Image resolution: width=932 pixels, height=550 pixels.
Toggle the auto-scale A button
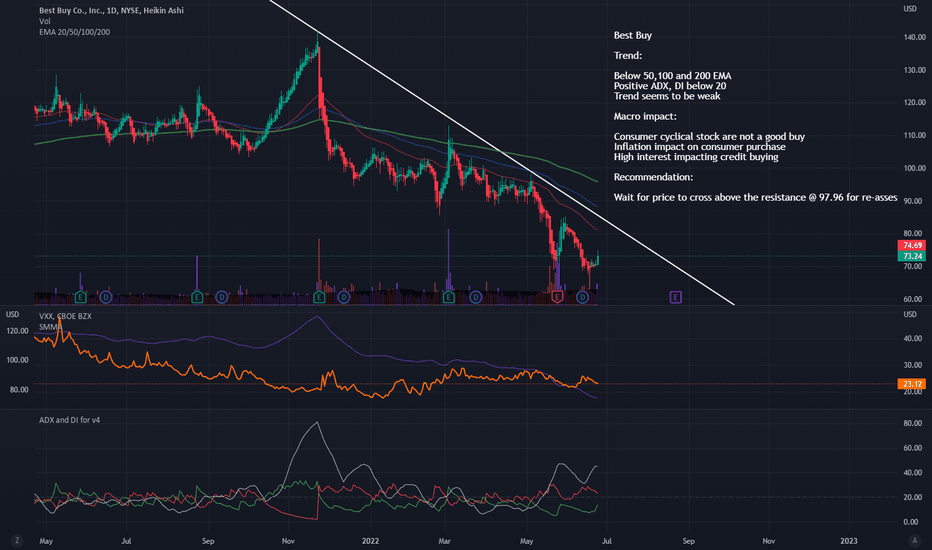914,540
